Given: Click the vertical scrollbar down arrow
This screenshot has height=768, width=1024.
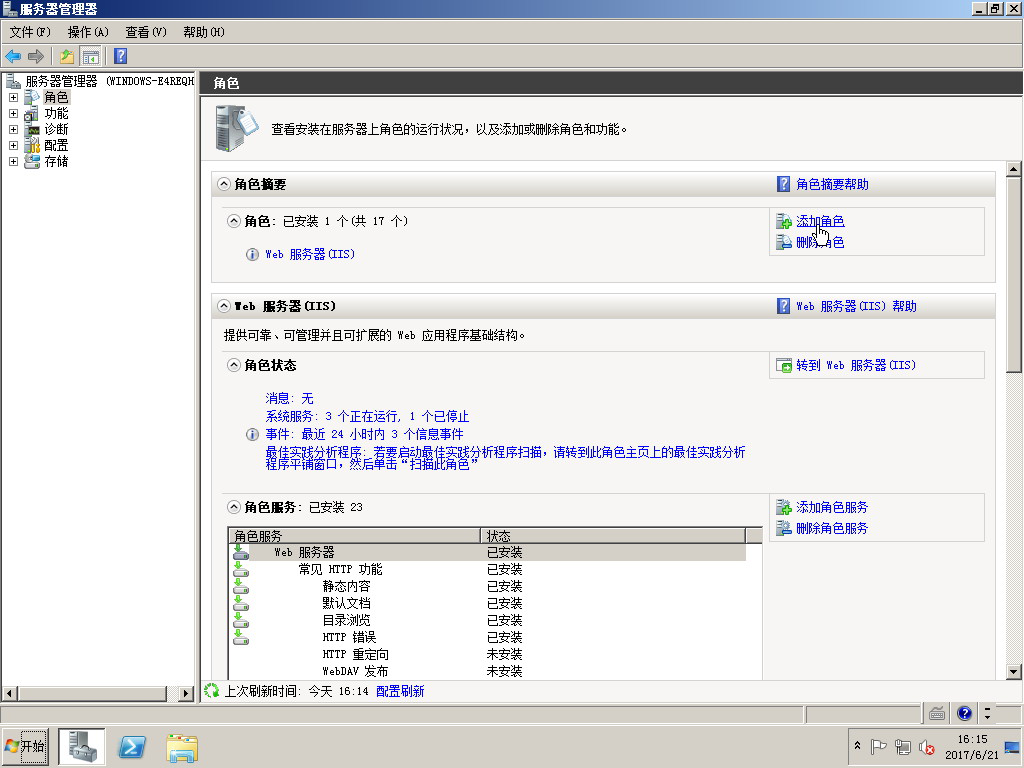Looking at the screenshot, I should [1013, 672].
